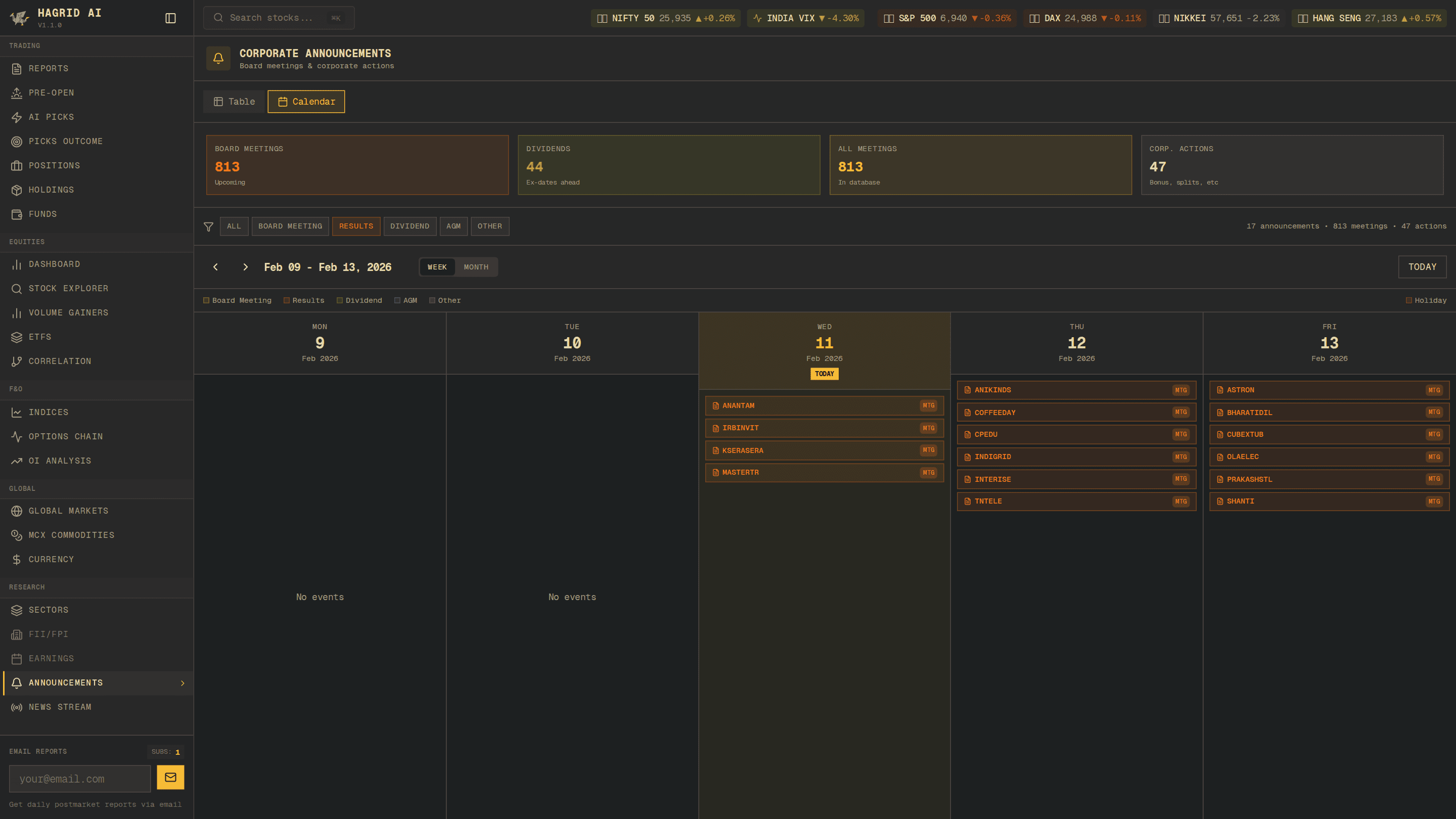Click the filter funnel icon

(208, 226)
